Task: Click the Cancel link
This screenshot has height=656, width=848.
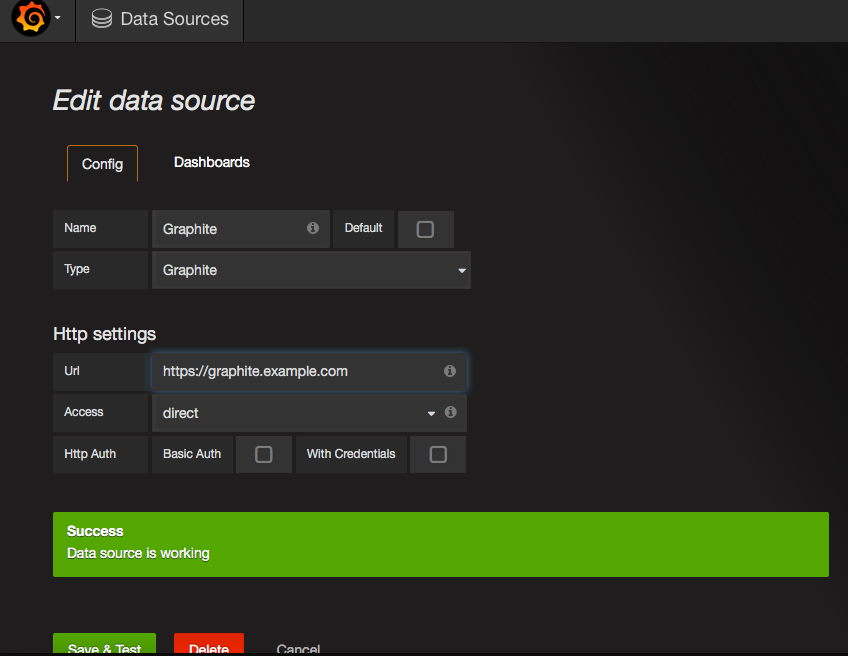Action: pos(298,648)
